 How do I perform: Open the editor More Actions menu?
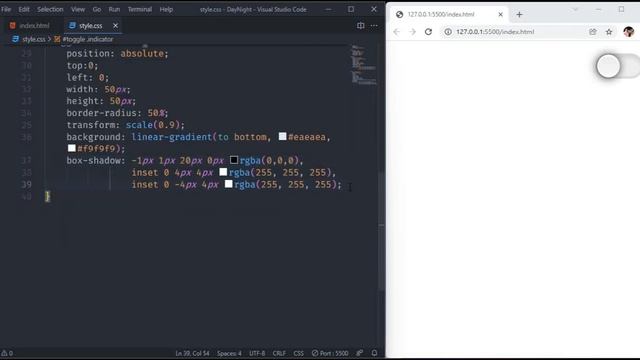click(374, 25)
